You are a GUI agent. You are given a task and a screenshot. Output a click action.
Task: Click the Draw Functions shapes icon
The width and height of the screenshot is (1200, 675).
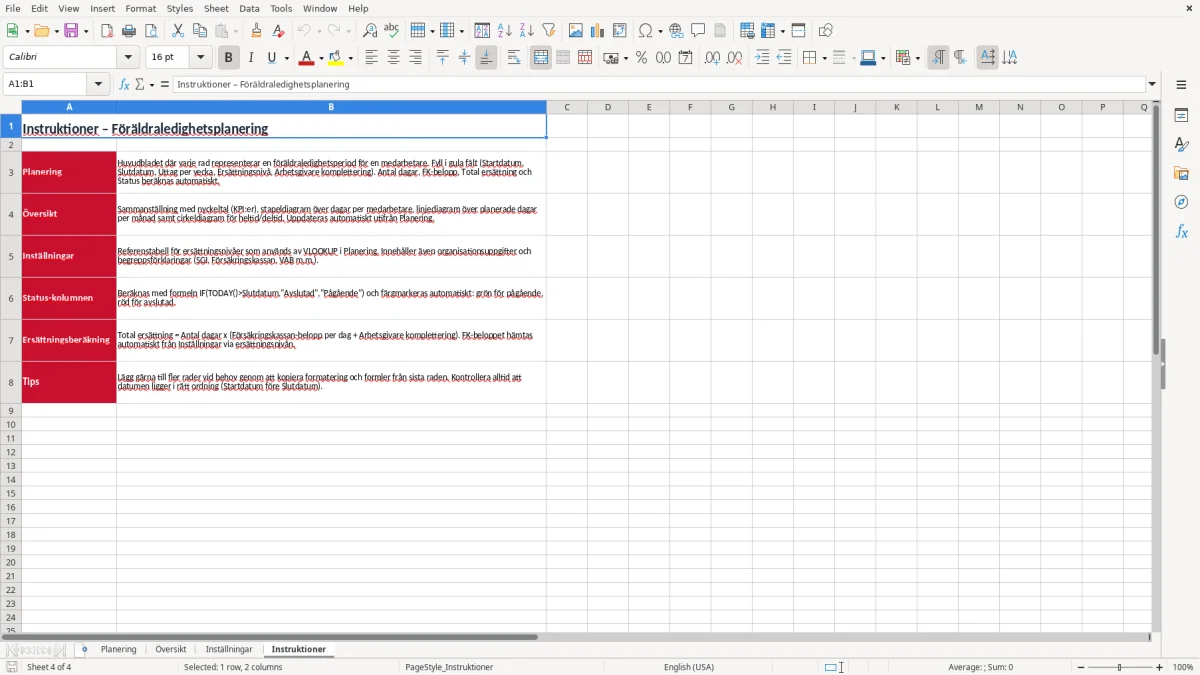tap(825, 31)
